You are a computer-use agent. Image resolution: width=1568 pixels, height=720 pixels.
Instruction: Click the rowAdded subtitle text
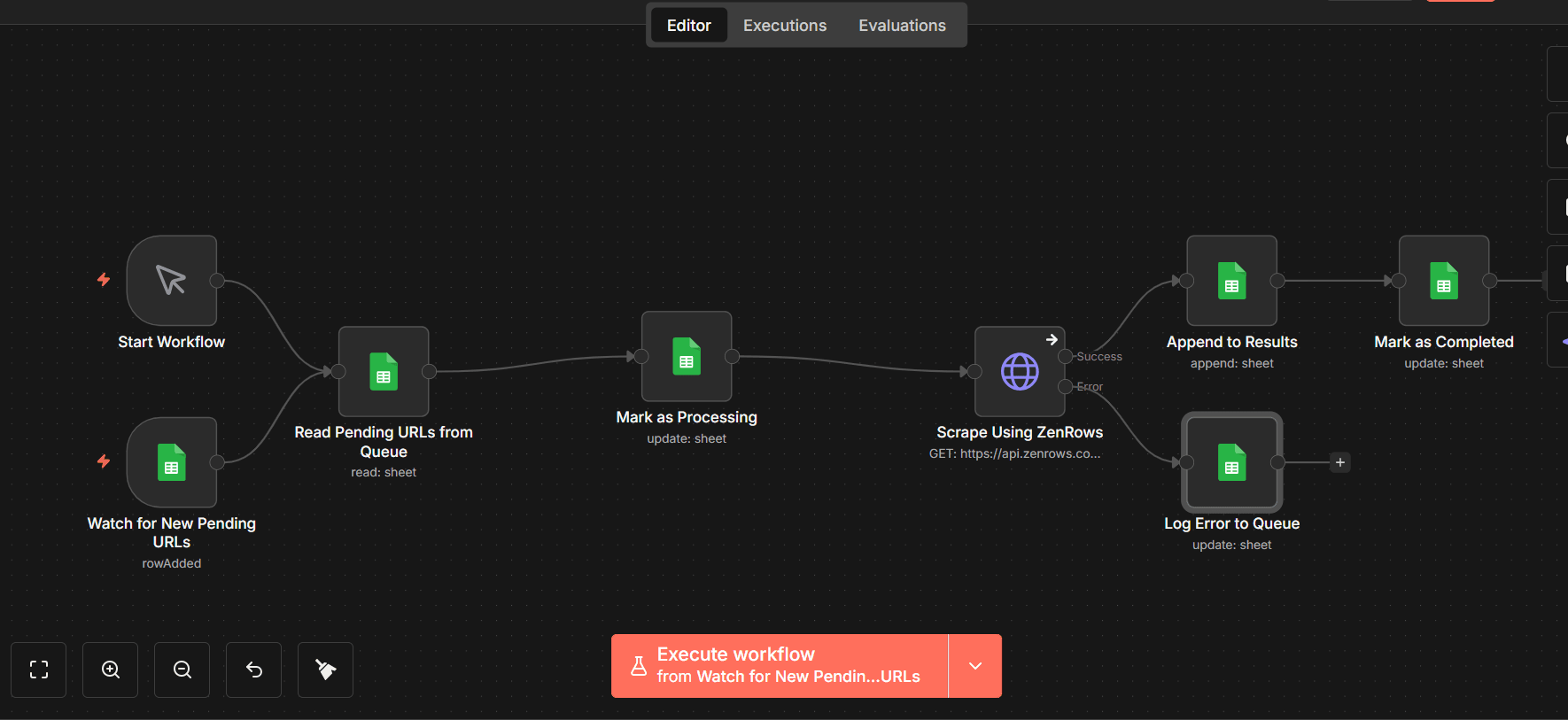172,563
